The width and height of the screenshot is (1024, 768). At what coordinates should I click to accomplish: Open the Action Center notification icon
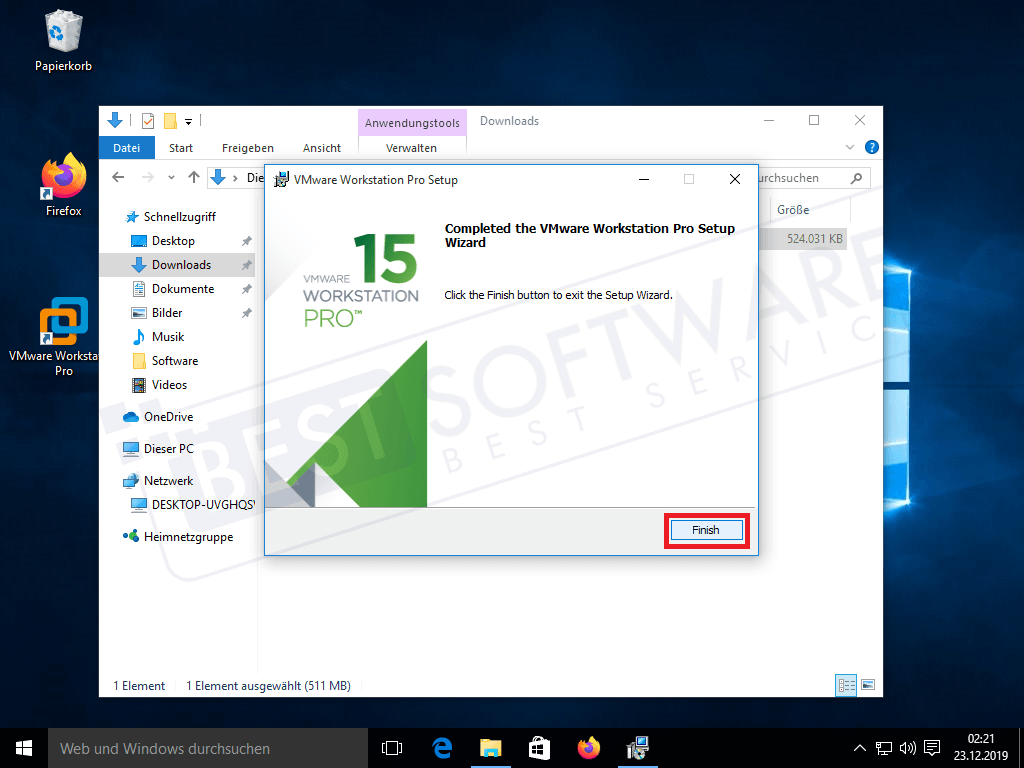(932, 747)
